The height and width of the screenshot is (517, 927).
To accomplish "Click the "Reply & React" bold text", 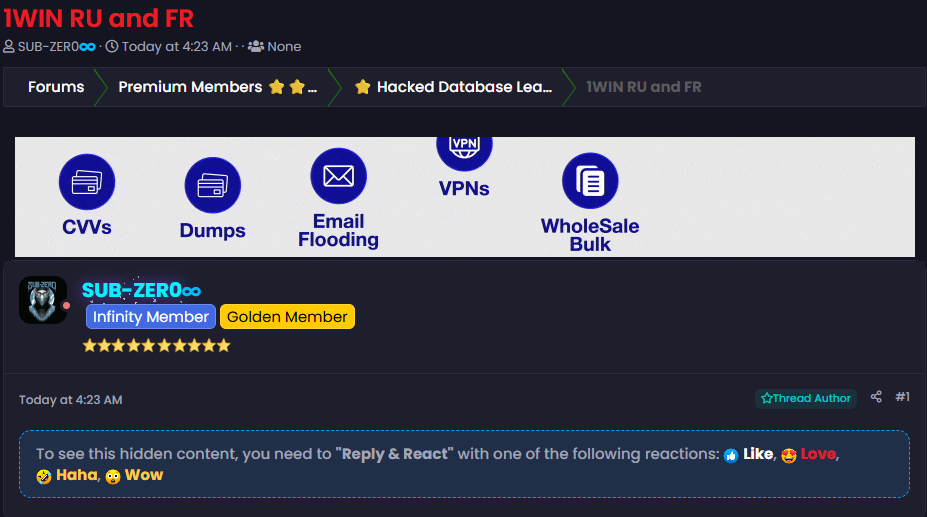I will [x=394, y=454].
